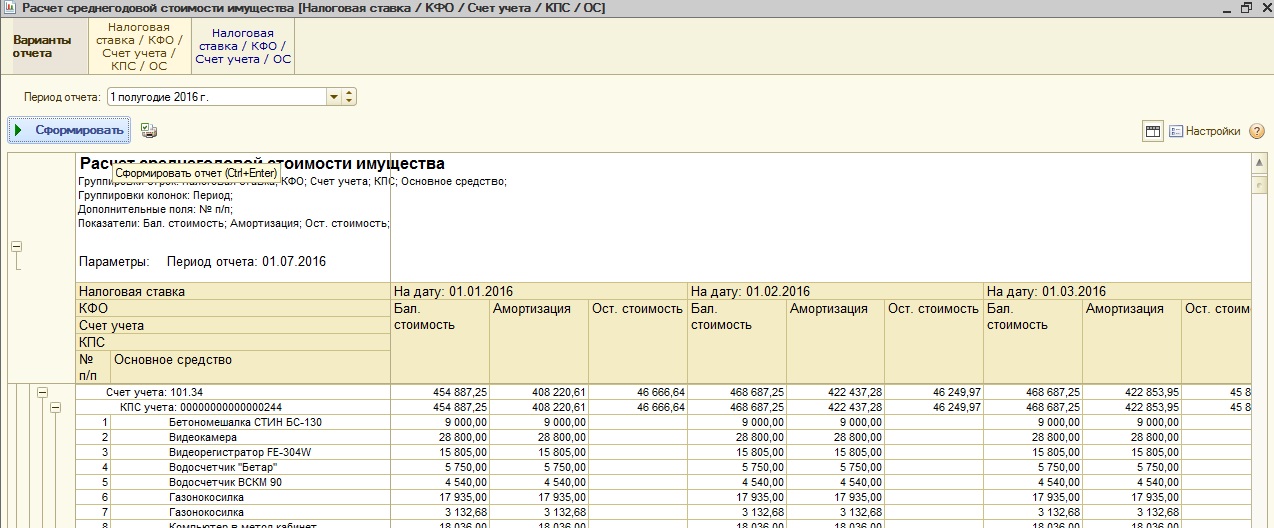Click inside the Период отчета field
The image size is (1274, 528).
[x=215, y=97]
